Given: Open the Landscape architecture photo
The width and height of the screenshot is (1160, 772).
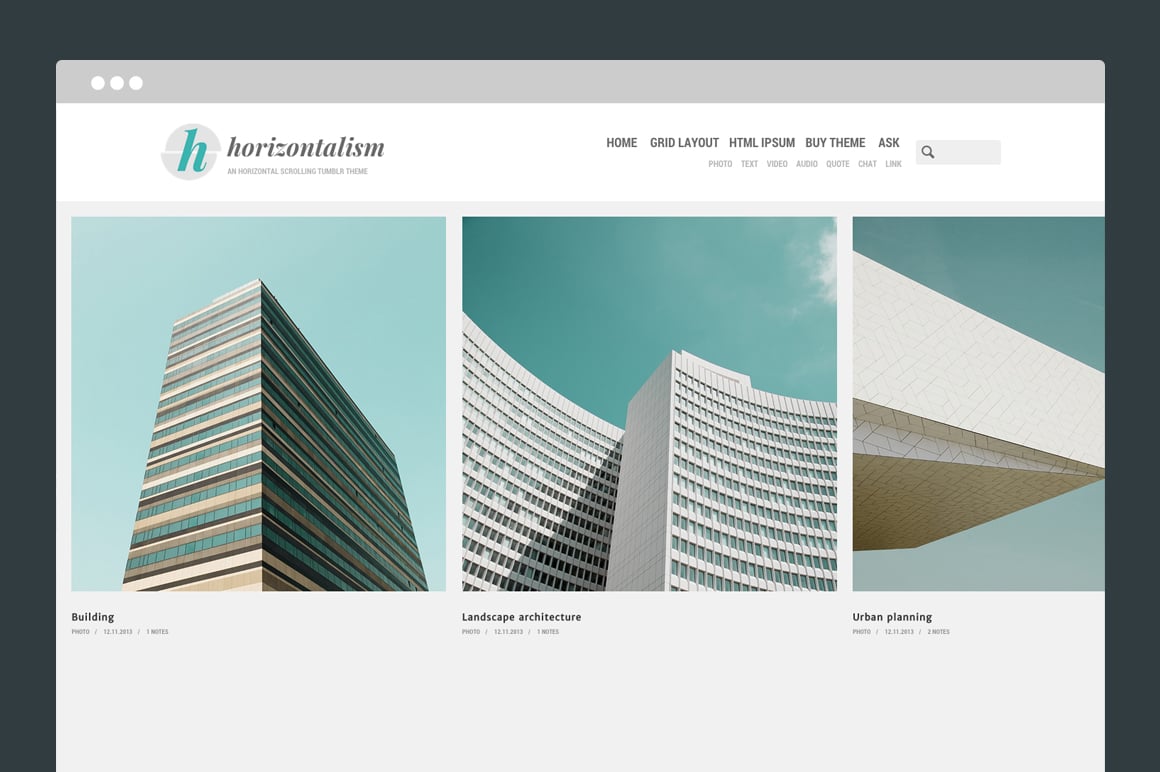Looking at the screenshot, I should pyautogui.click(x=650, y=404).
